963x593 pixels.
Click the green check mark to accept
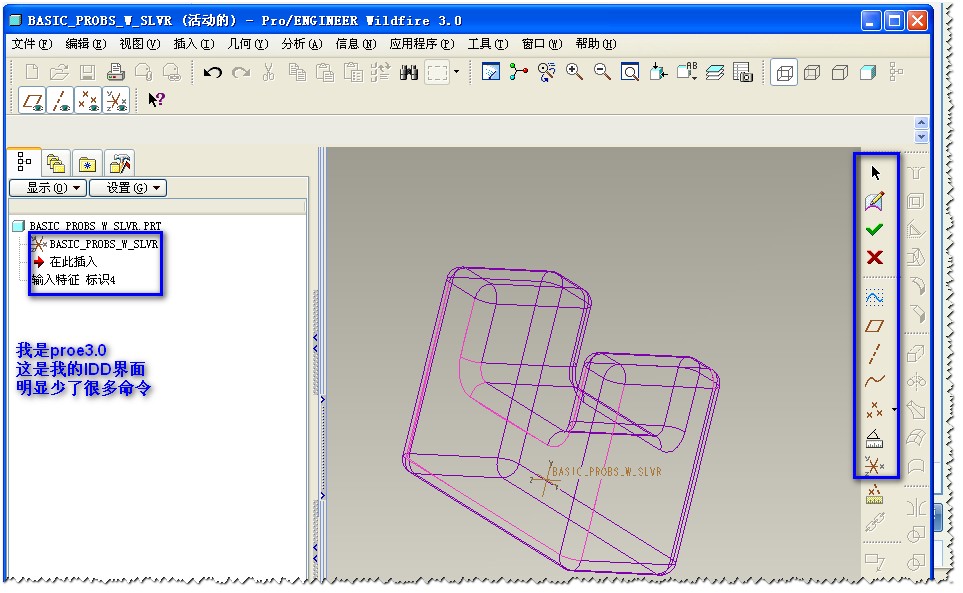[x=875, y=230]
